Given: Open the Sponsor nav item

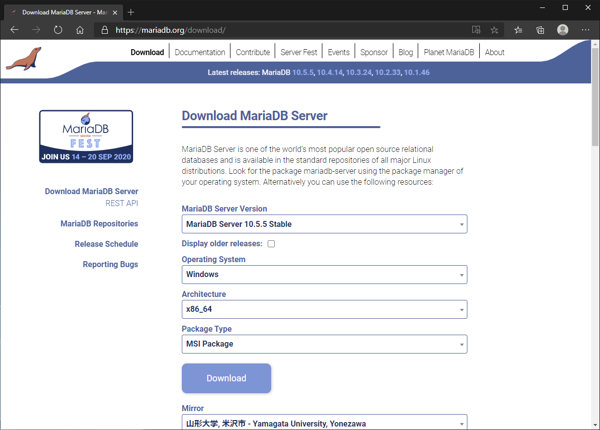Looking at the screenshot, I should point(374,52).
